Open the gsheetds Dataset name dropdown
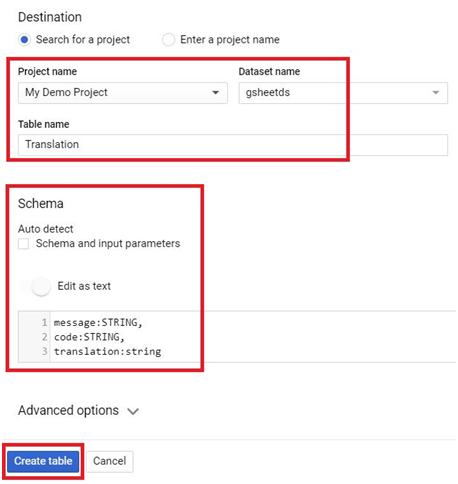Image resolution: width=458 pixels, height=484 pixels. coord(343,93)
